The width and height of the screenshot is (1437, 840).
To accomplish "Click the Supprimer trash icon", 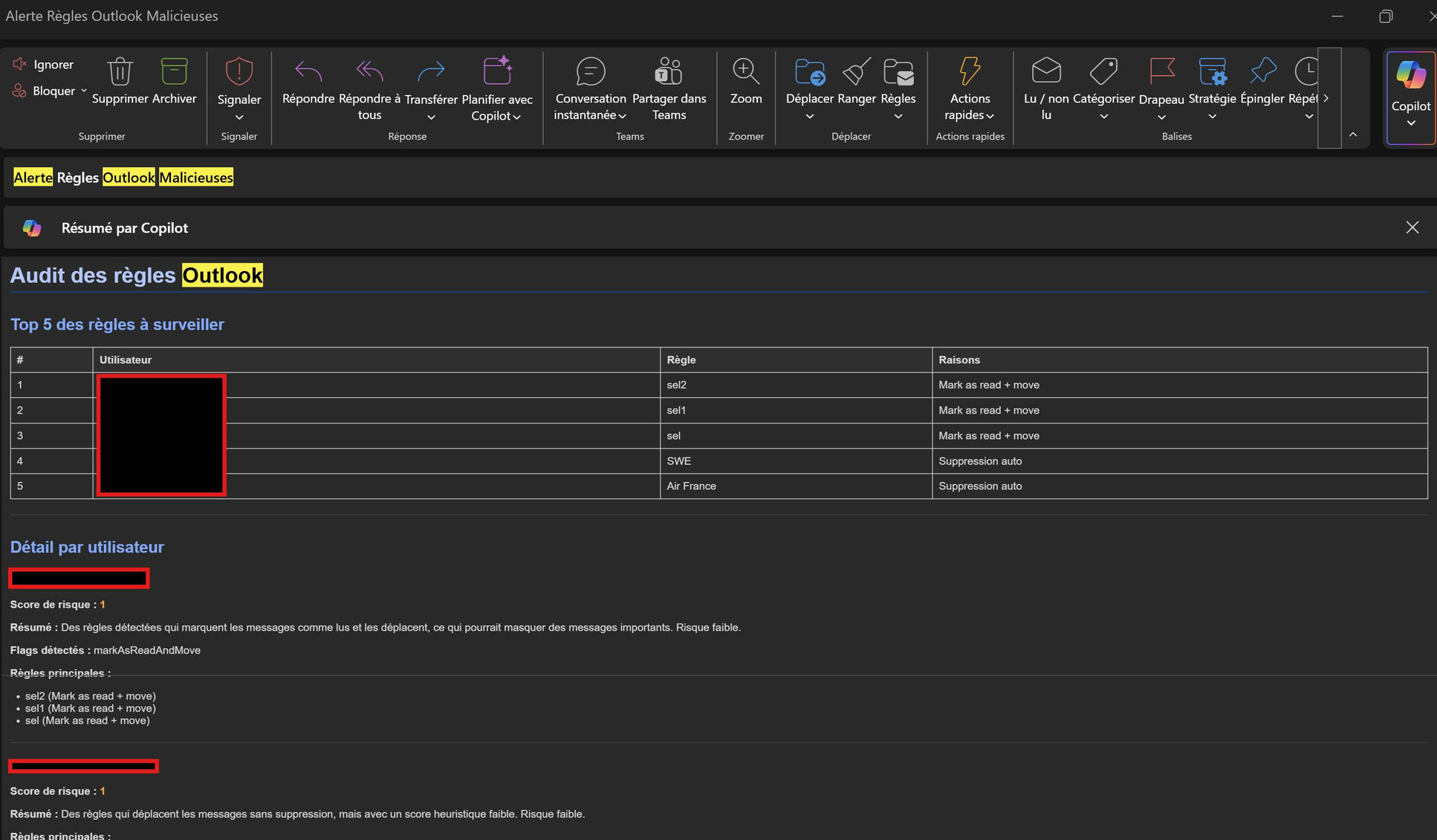I will tap(120, 73).
